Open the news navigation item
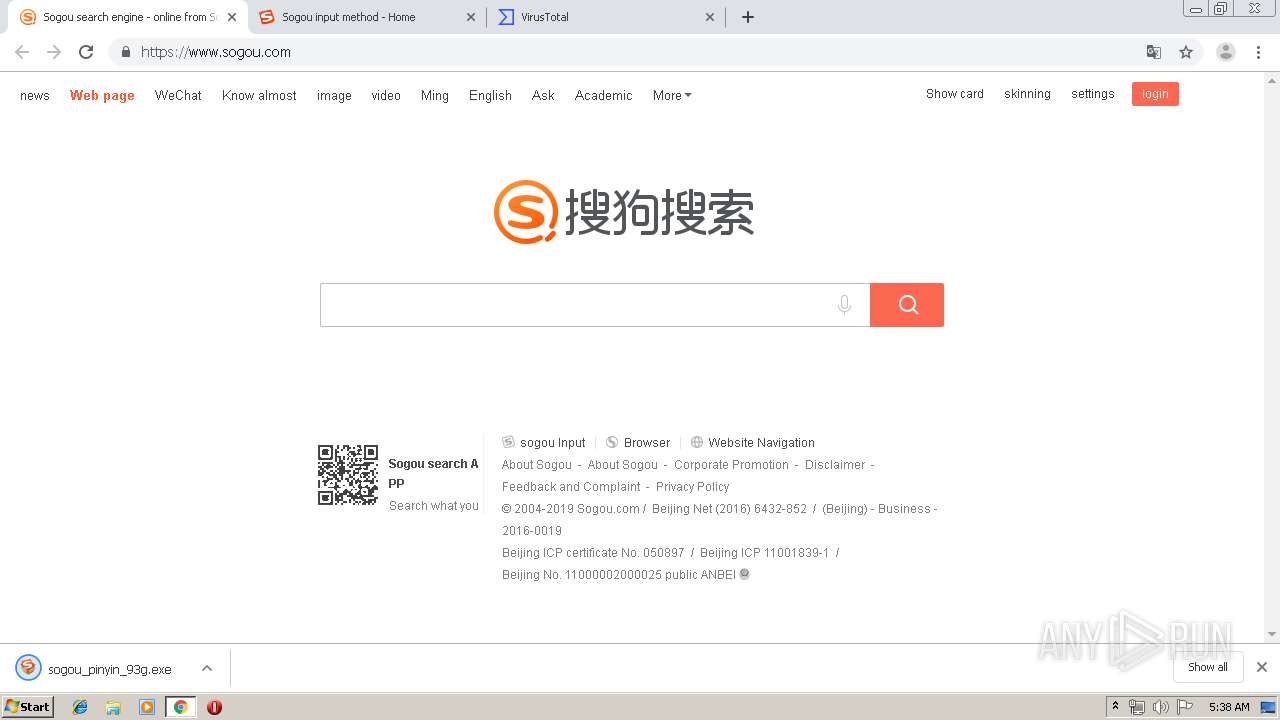Image resolution: width=1280 pixels, height=720 pixels. 35,95
